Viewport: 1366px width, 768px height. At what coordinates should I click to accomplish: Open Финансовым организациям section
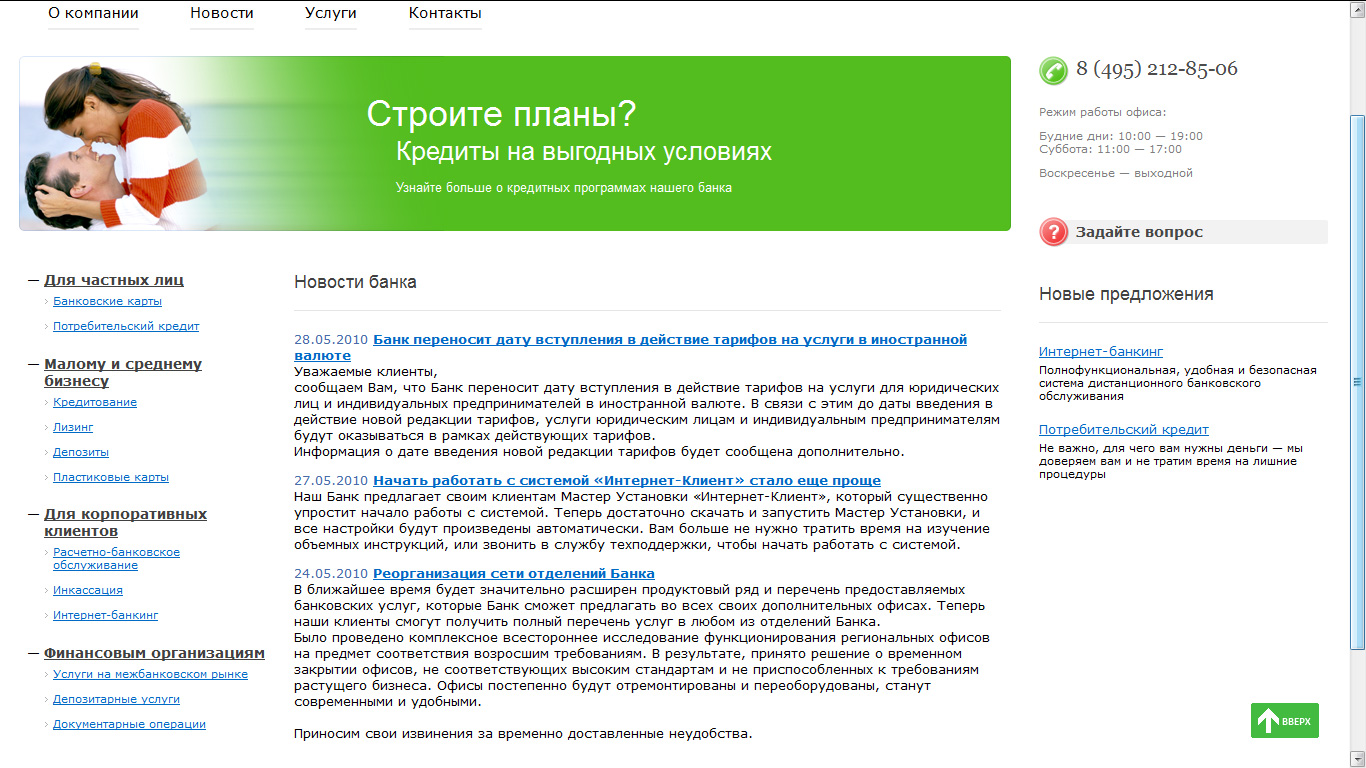154,653
